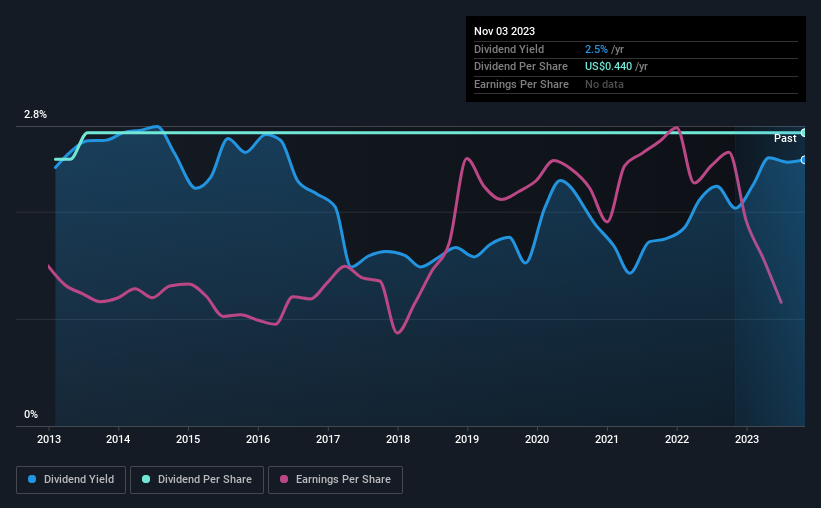
Task: Select the Dividend Per Share endpoint marker
Action: (x=804, y=132)
